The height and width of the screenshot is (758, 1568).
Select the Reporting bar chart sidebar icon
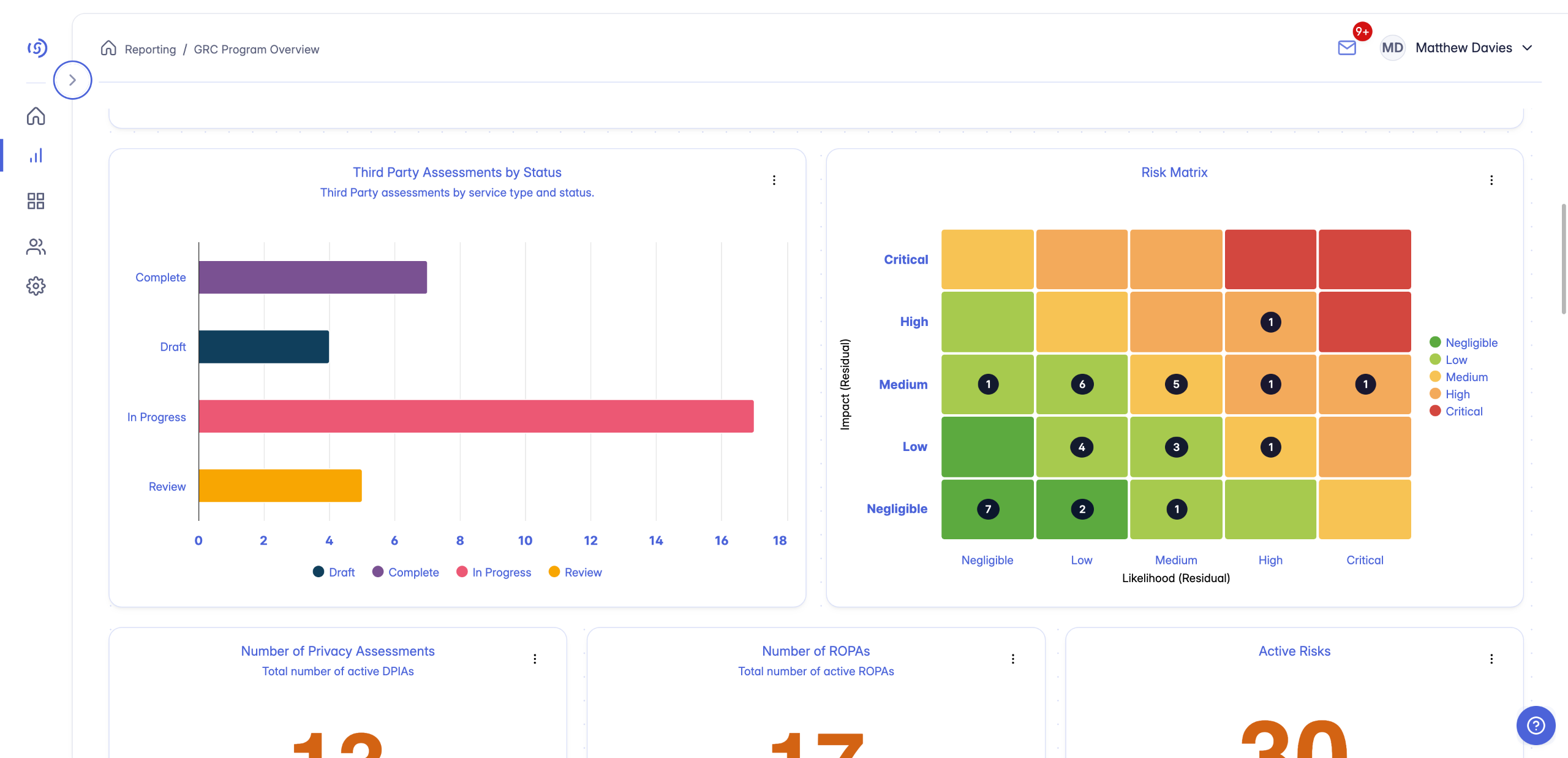(x=36, y=156)
